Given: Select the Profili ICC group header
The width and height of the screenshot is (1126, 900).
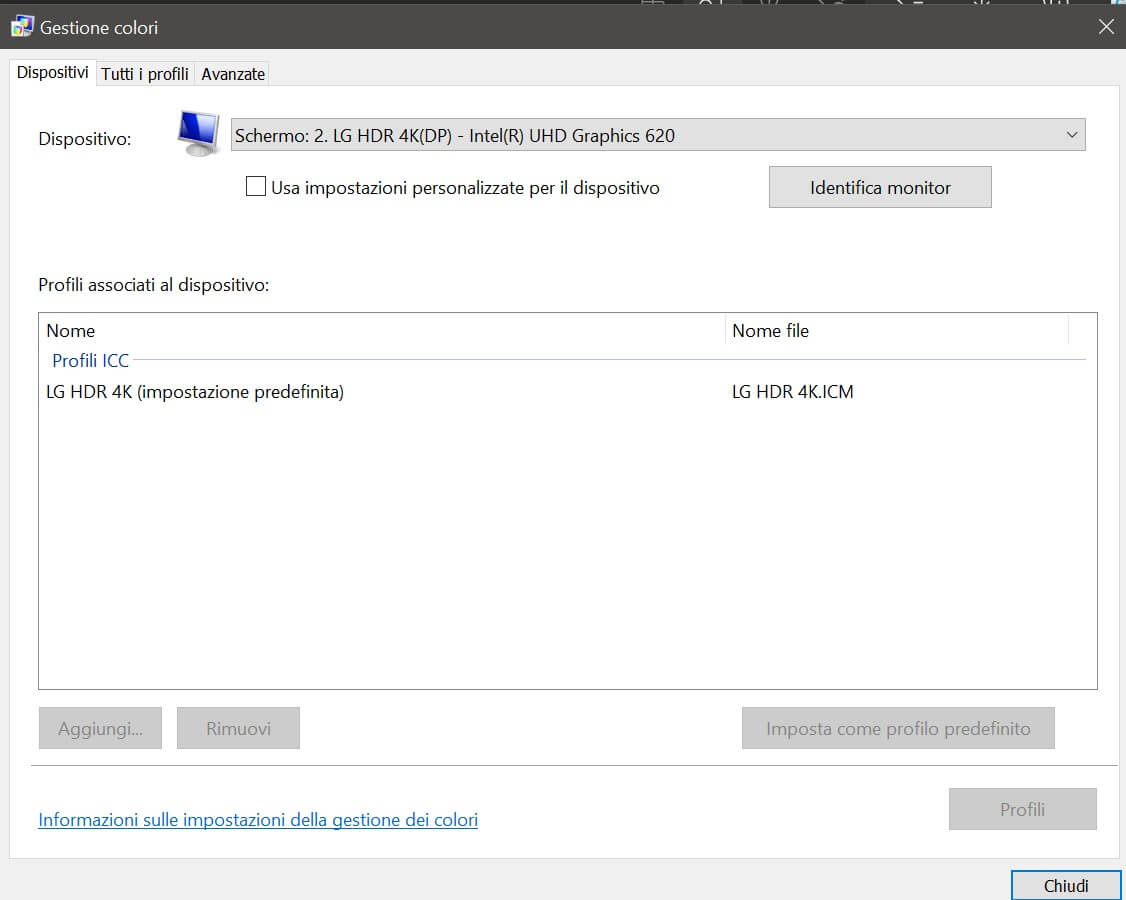Looking at the screenshot, I should click(x=90, y=360).
